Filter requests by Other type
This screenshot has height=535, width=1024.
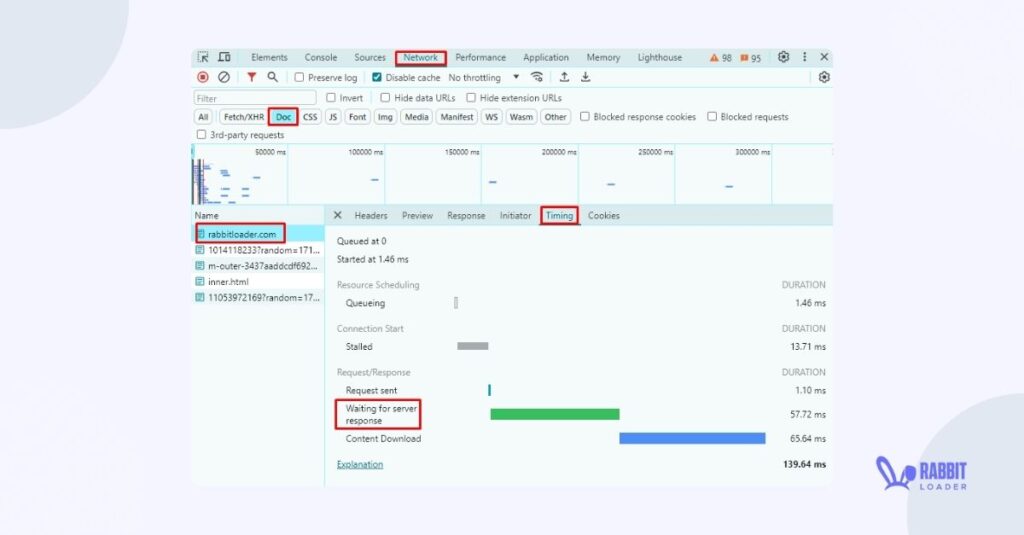point(556,117)
